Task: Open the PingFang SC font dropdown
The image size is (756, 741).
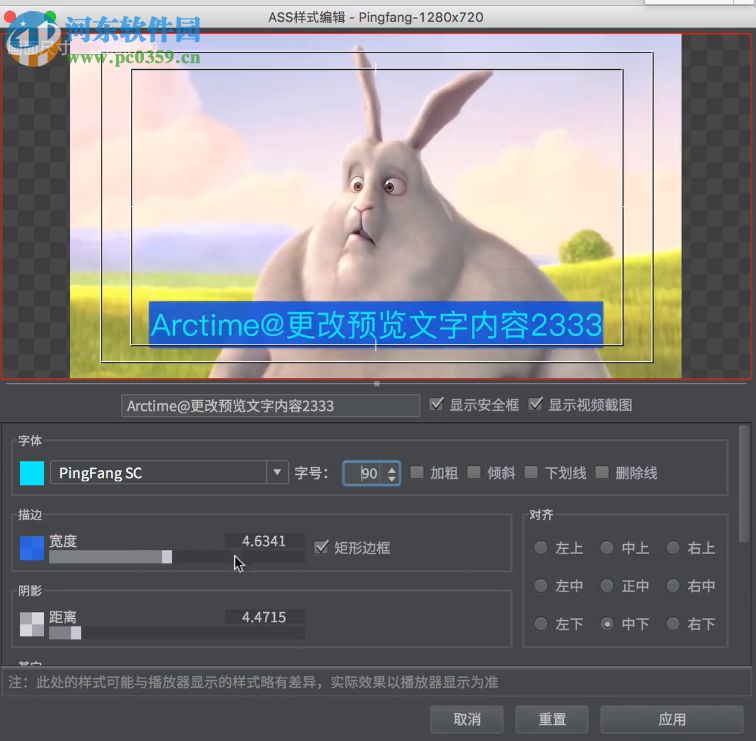Action: click(169, 473)
